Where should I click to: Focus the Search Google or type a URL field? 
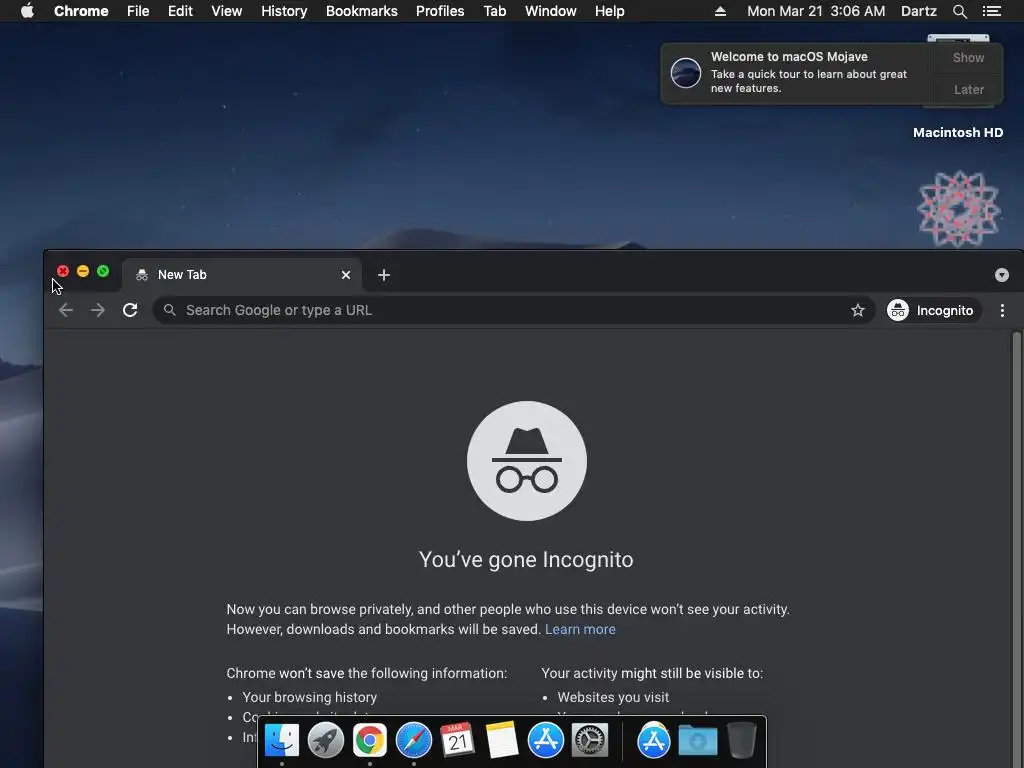514,310
